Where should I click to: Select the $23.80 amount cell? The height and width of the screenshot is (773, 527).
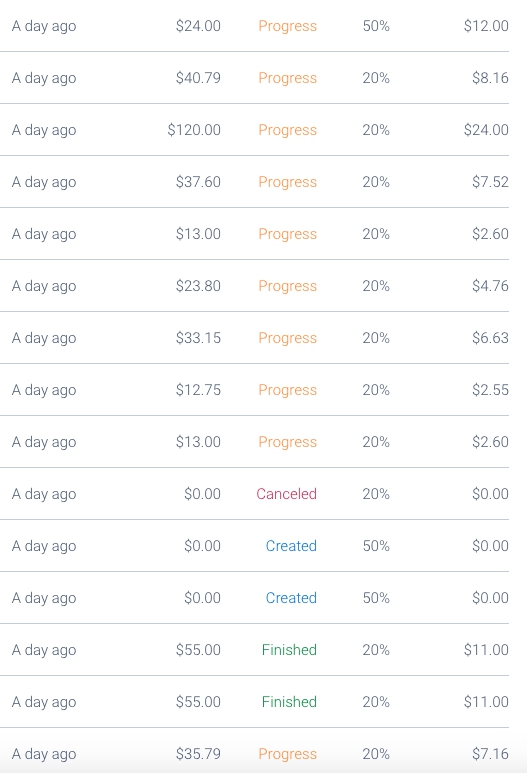198,286
